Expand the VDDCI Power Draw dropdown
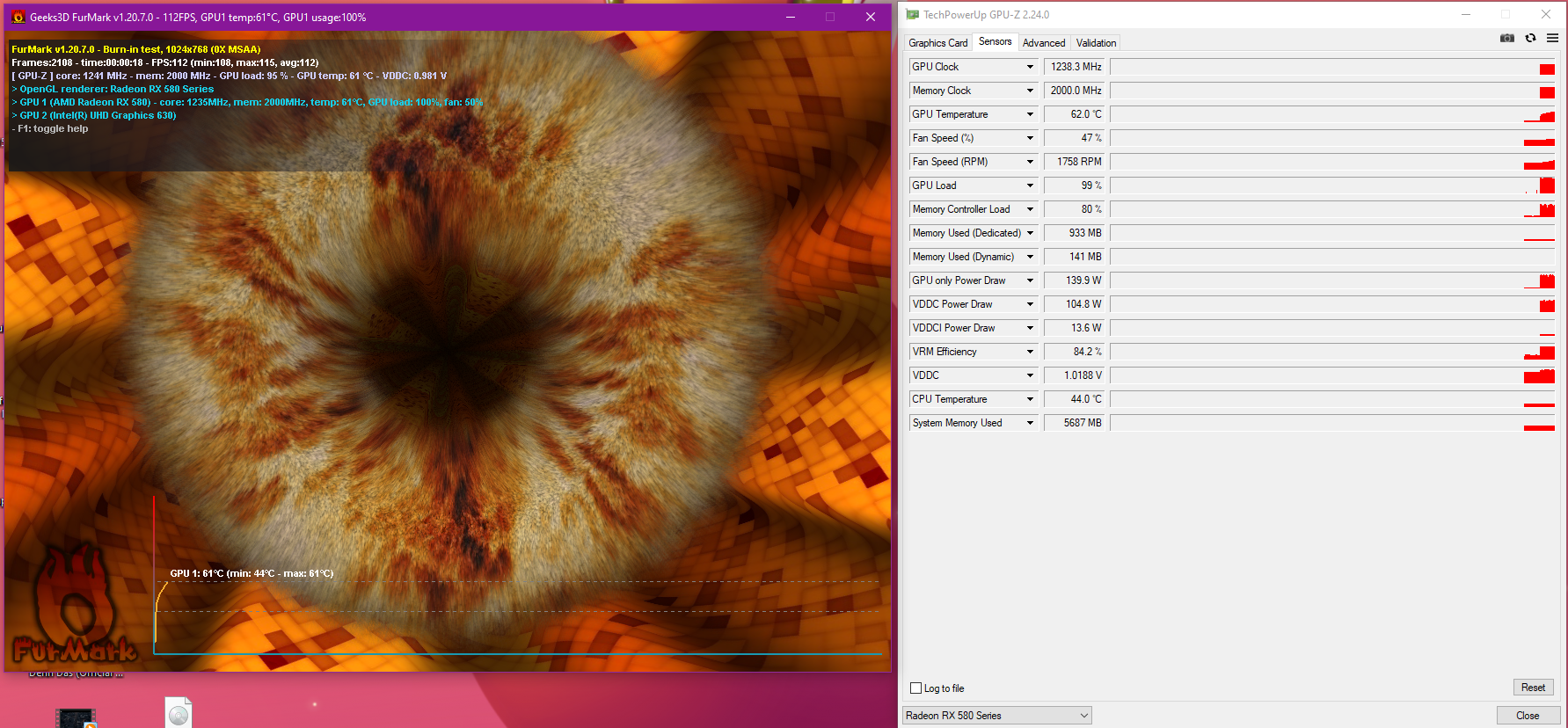Image resolution: width=1568 pixels, height=728 pixels. (1030, 328)
